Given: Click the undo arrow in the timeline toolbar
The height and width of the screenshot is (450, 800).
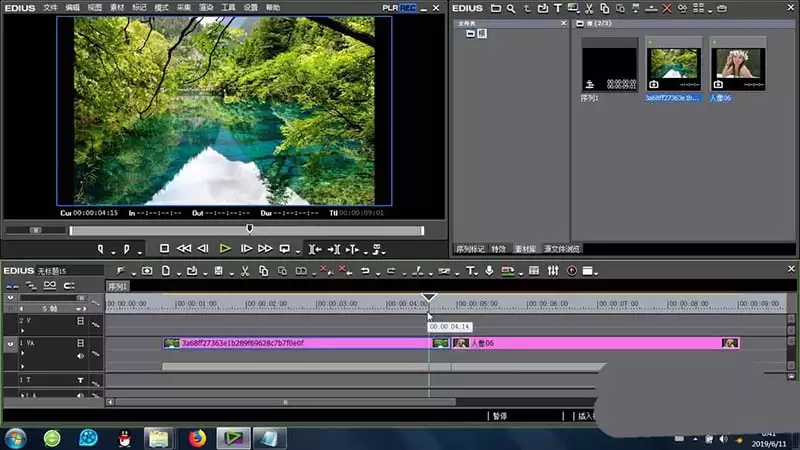Looking at the screenshot, I should pyautogui.click(x=365, y=271).
